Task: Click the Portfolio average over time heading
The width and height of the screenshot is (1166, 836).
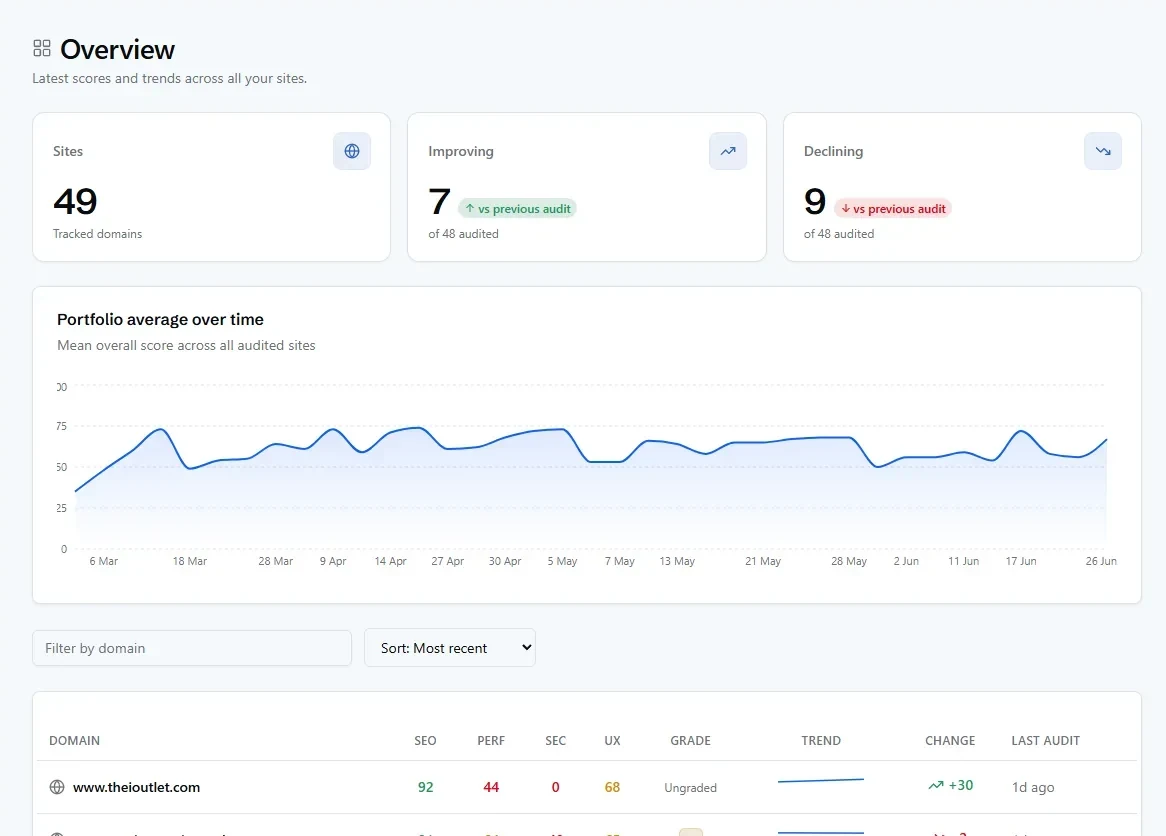Action: click(160, 319)
